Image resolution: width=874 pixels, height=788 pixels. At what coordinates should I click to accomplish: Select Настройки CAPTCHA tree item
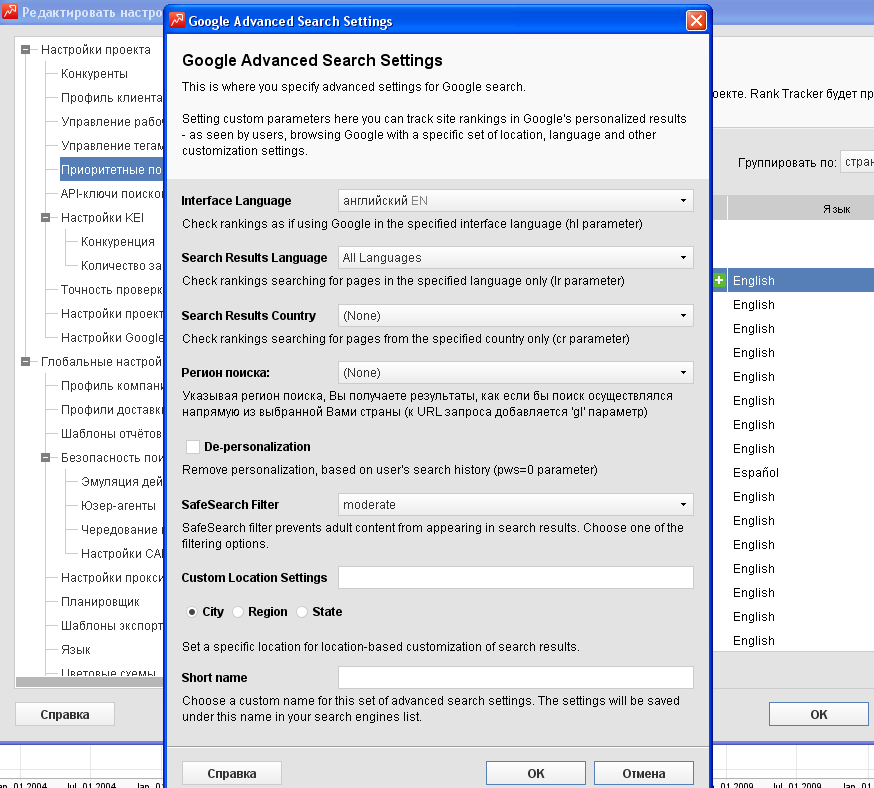click(x=122, y=553)
